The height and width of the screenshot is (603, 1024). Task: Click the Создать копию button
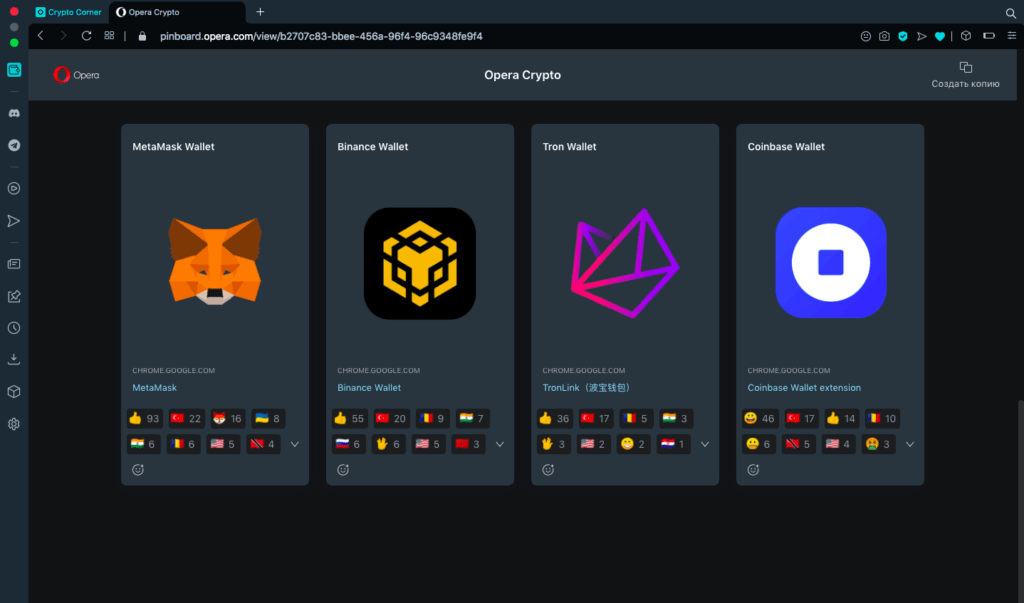pyautogui.click(x=965, y=75)
